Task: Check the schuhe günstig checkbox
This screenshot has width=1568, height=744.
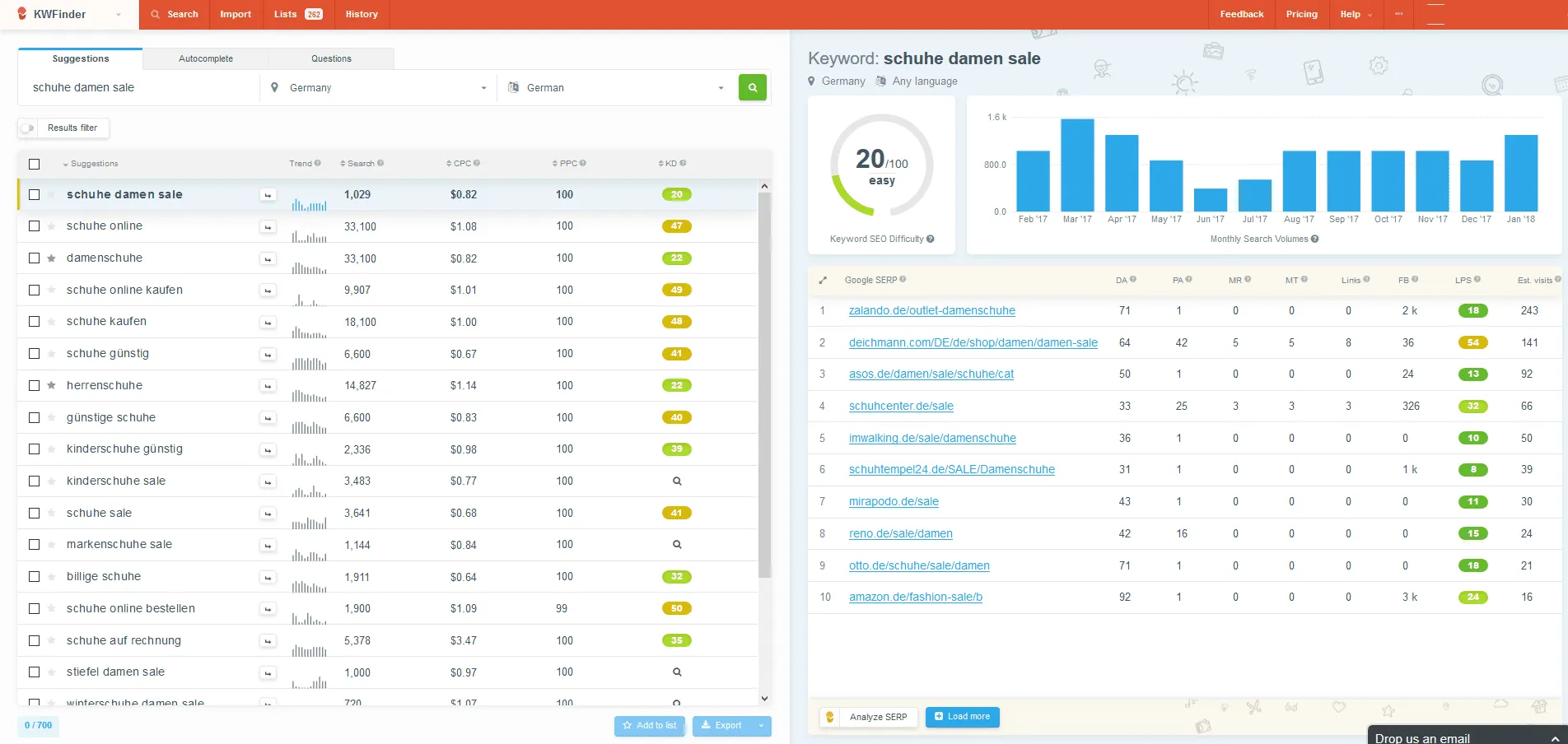Action: pos(34,354)
